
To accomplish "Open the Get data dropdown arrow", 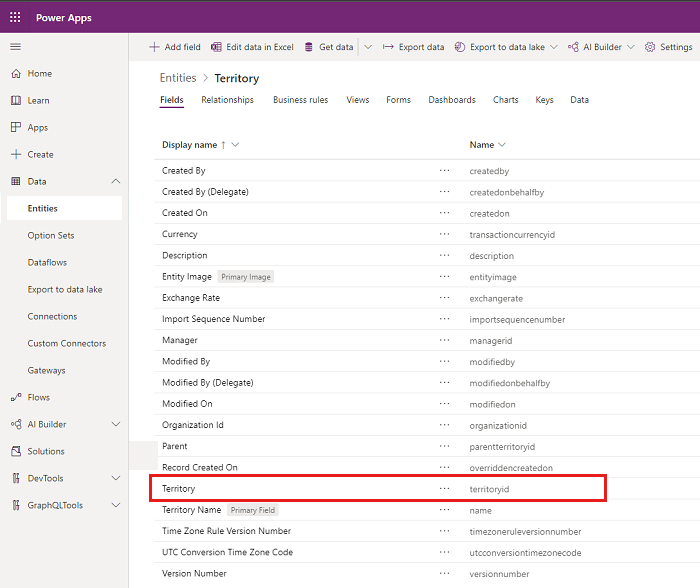I will tap(367, 47).
